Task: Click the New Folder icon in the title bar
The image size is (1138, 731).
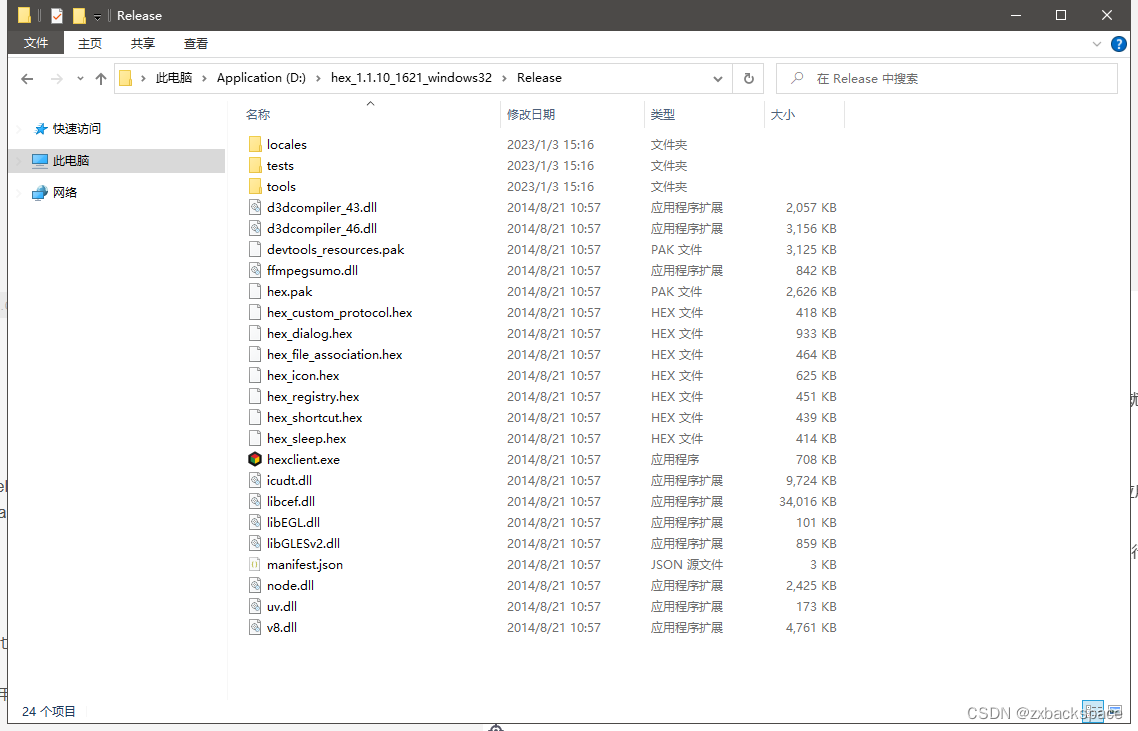Action: click(x=79, y=15)
